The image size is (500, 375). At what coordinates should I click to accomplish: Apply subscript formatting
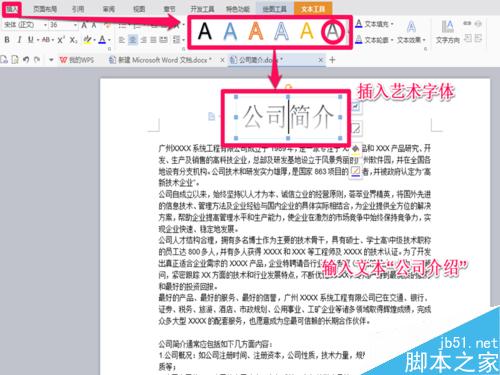(x=73, y=40)
